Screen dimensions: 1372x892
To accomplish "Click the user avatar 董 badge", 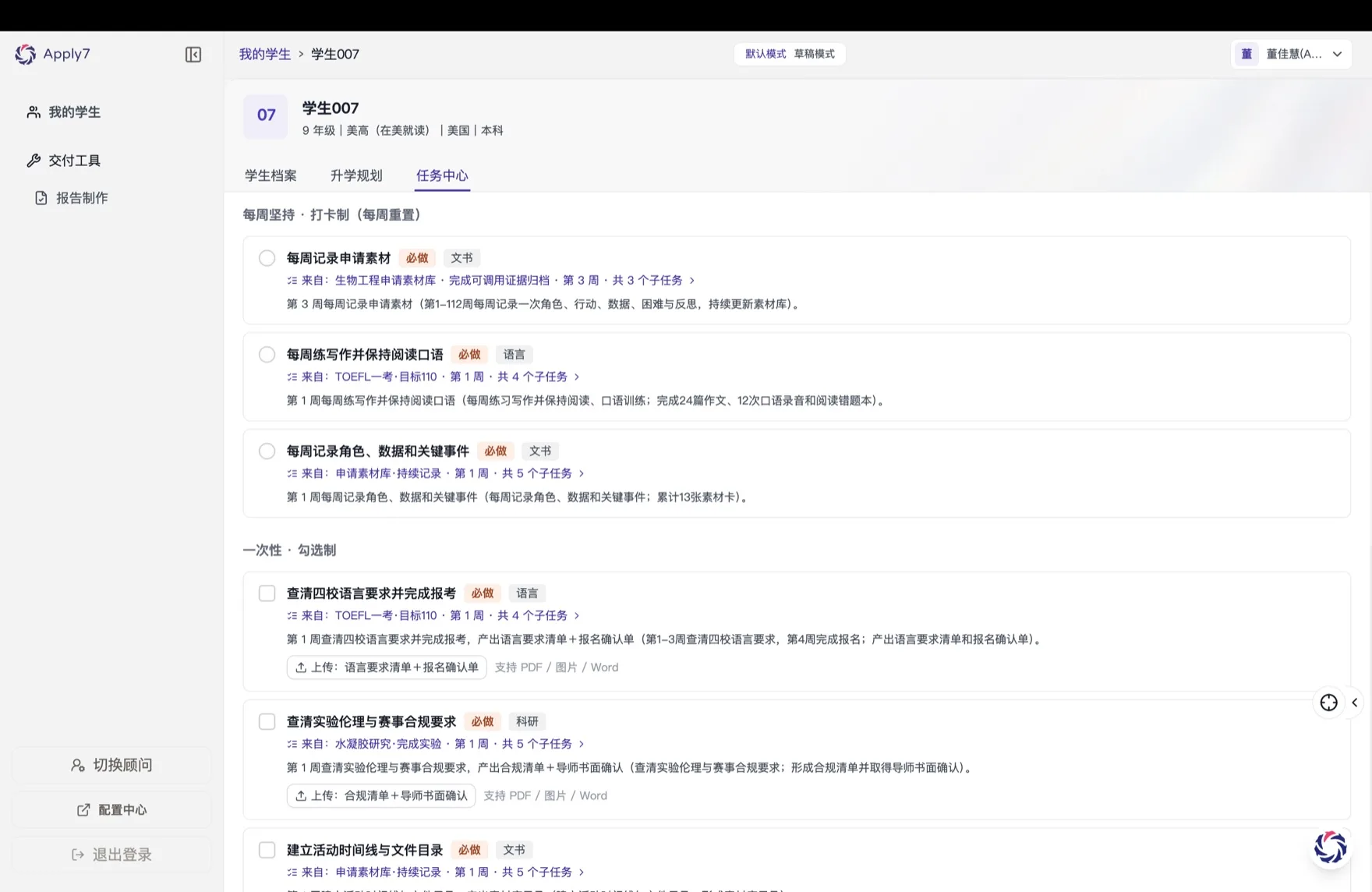I will click(1246, 54).
